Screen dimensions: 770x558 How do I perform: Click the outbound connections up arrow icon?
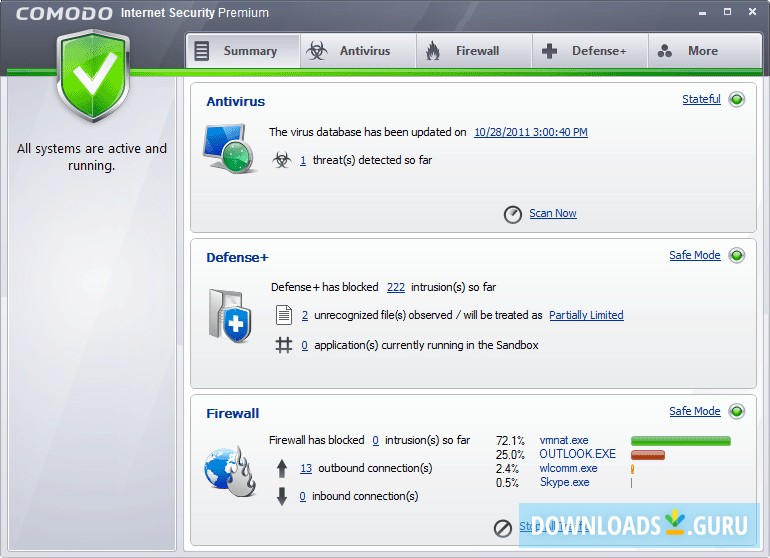(x=281, y=468)
